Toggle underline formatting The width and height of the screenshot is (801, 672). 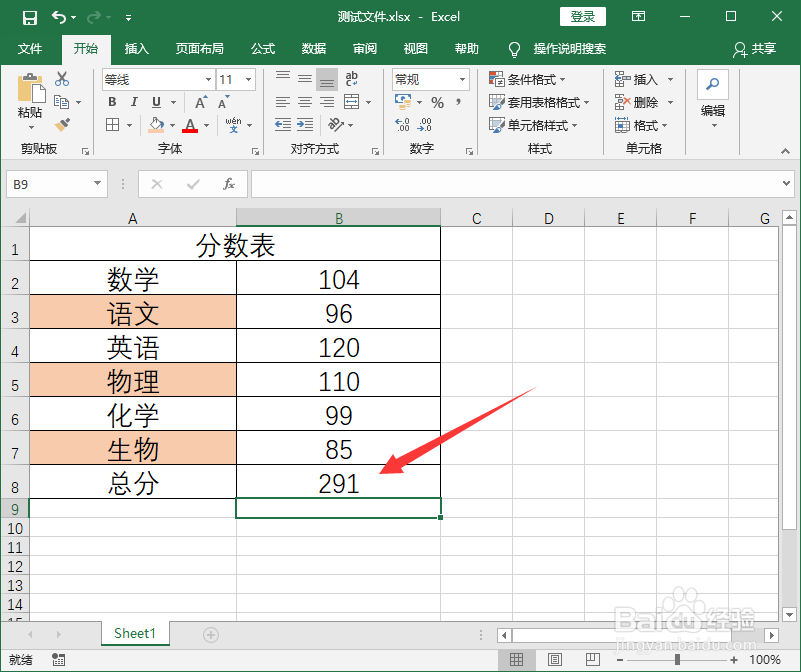pos(155,102)
